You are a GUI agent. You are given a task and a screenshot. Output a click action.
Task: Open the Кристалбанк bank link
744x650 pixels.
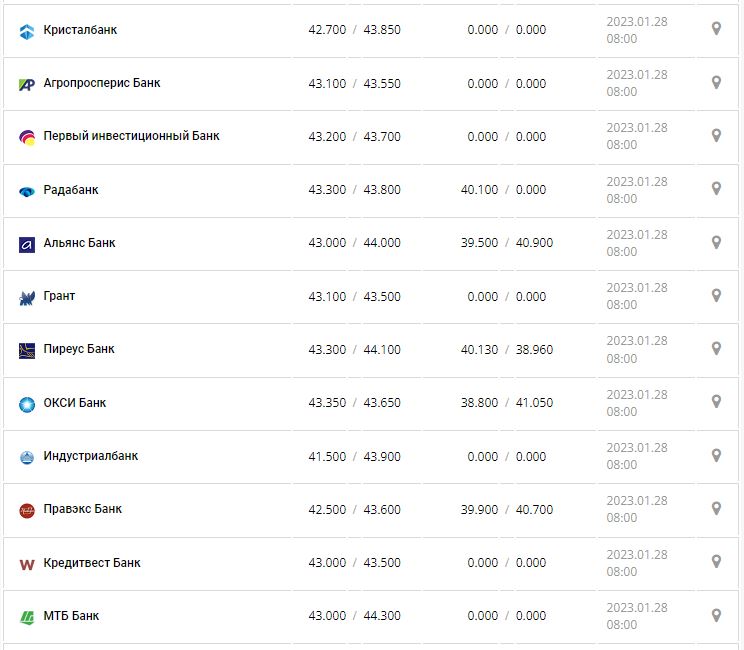point(80,30)
